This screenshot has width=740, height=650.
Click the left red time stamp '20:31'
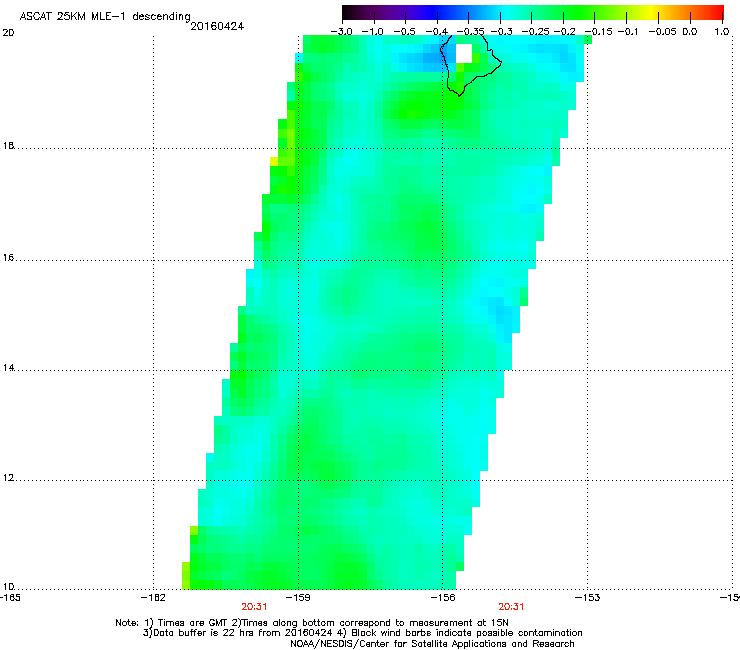click(254, 607)
